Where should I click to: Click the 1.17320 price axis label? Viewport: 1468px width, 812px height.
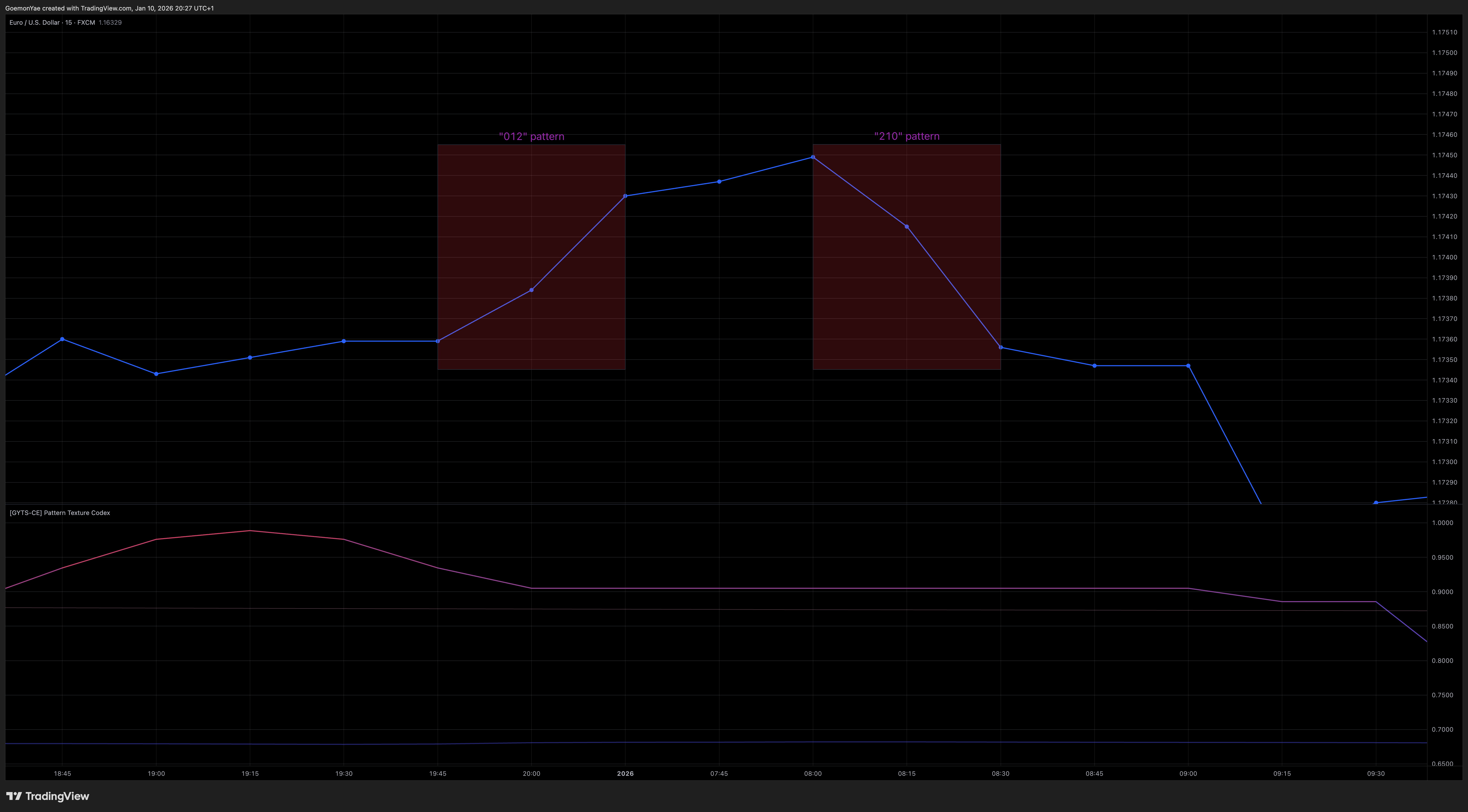[1444, 421]
